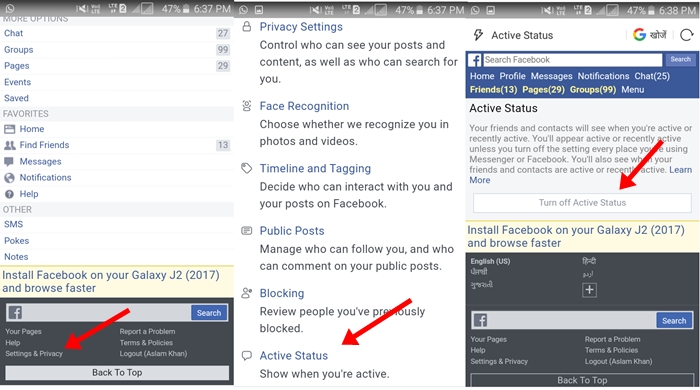Open Pokes link
The height and width of the screenshot is (390, 700).
point(17,241)
